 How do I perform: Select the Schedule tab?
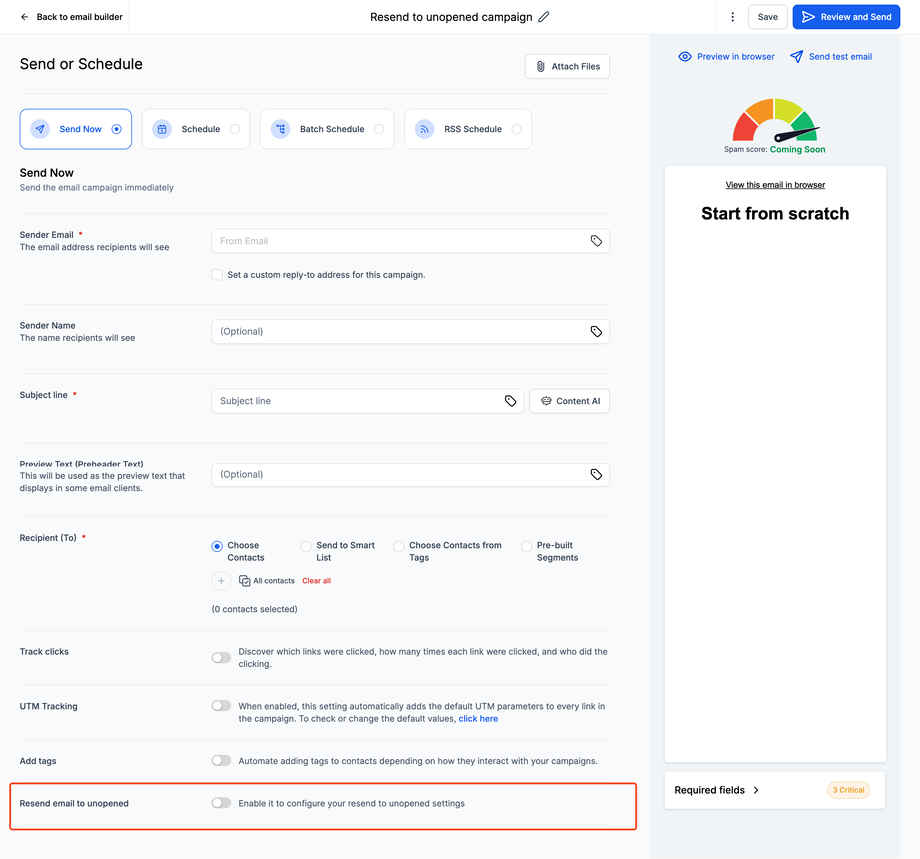(196, 129)
